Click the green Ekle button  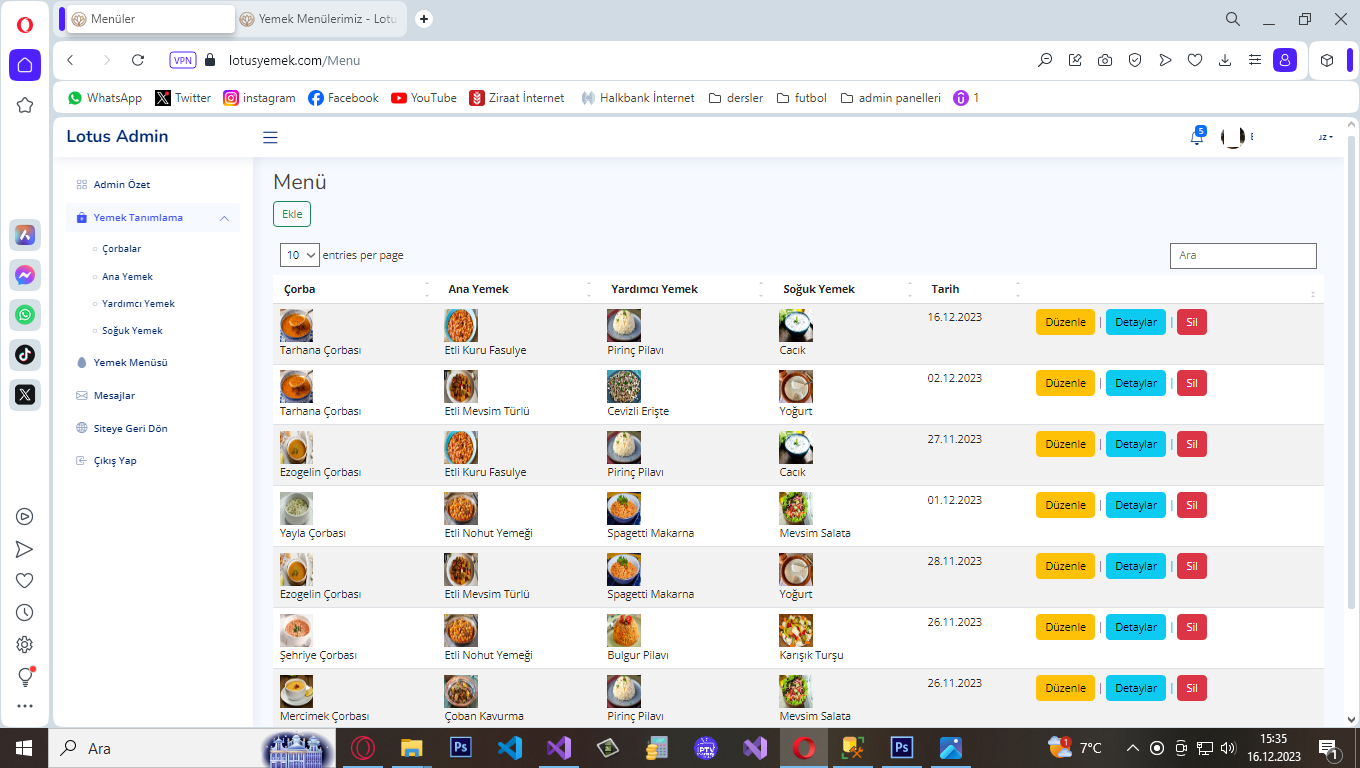pos(292,214)
